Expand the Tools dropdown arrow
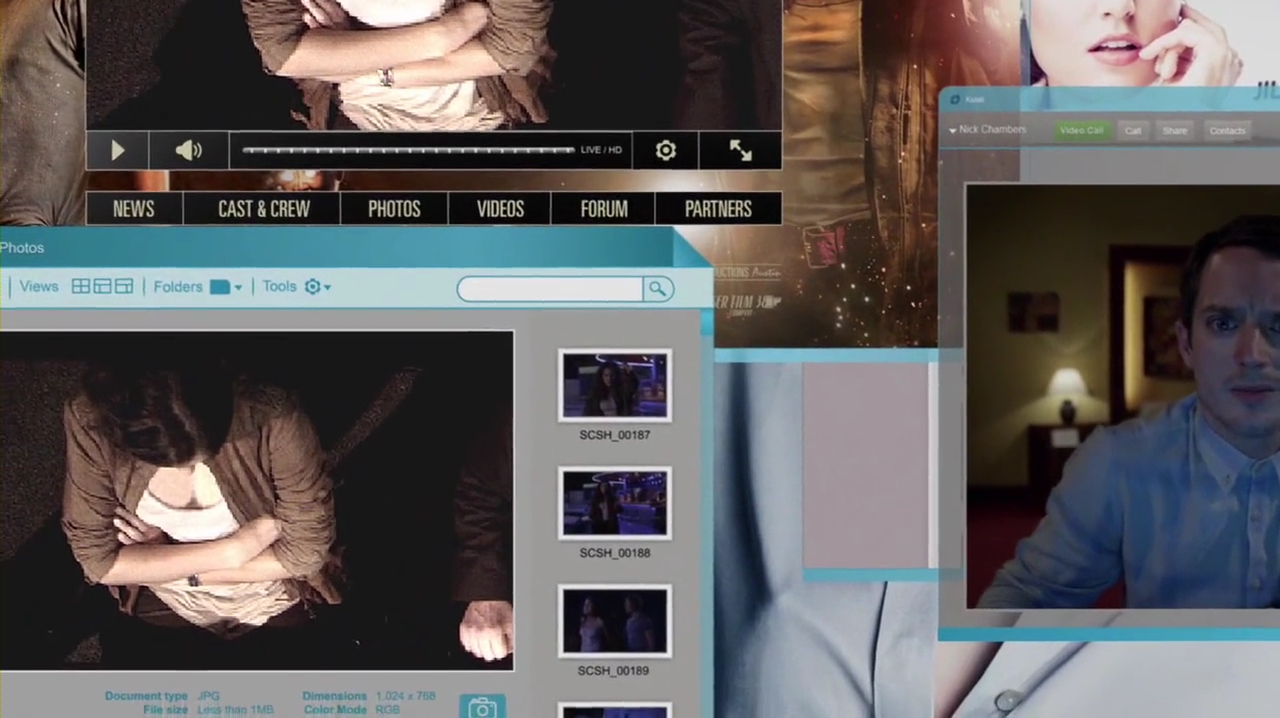 point(327,288)
